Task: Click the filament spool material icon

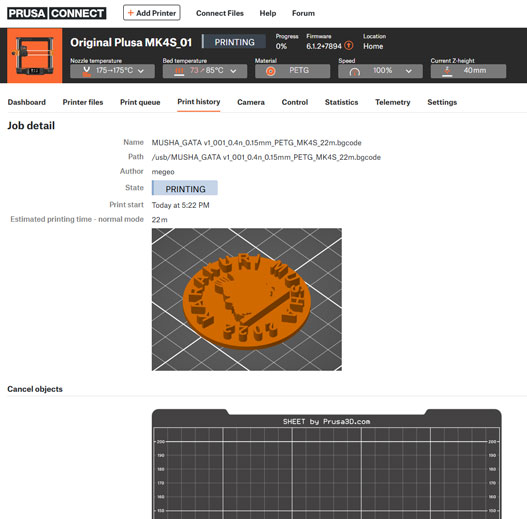Action: [x=271, y=71]
